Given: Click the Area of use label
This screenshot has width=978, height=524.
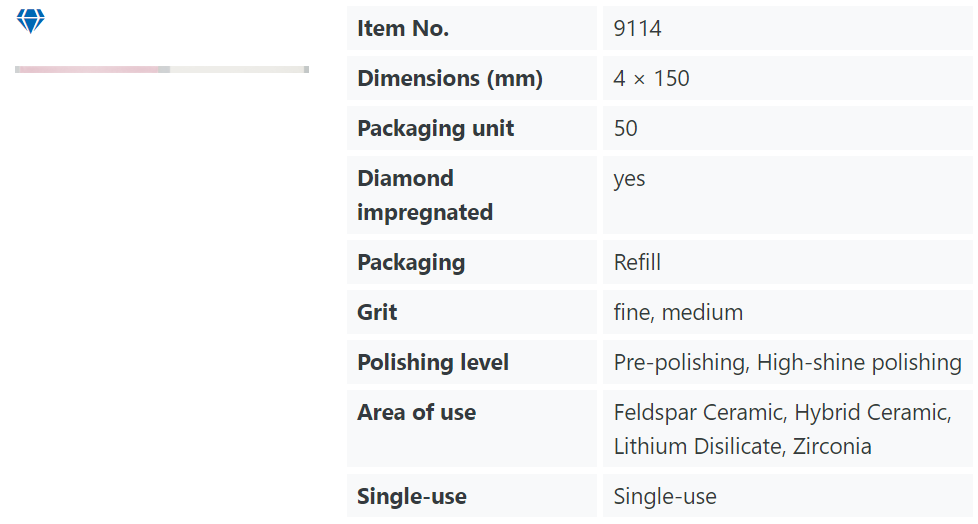Looking at the screenshot, I should click(416, 412).
